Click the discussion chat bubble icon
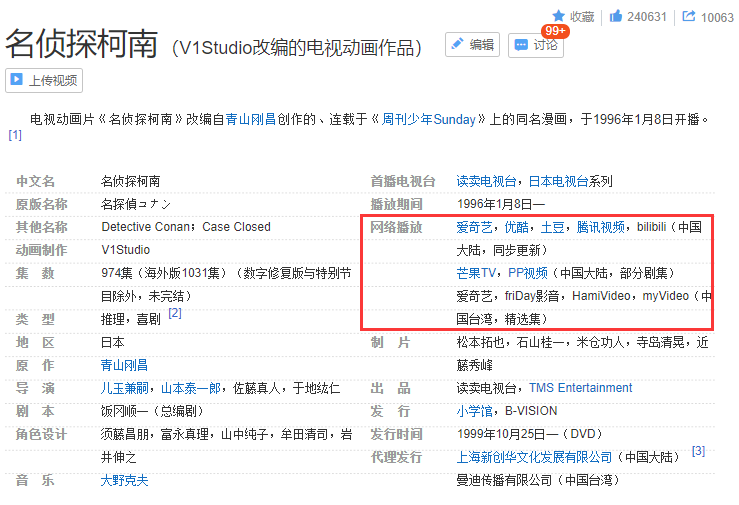Screen dimensions: 739x505 point(521,45)
